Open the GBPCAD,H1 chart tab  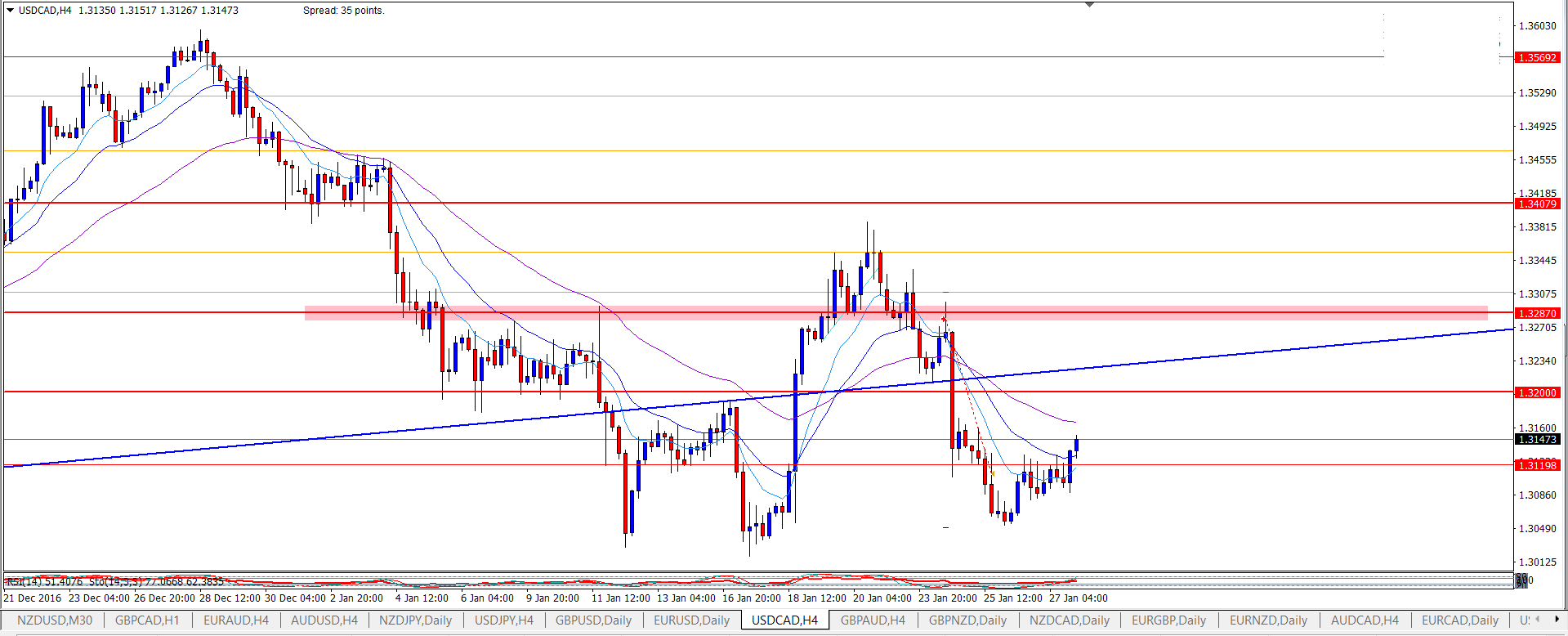(147, 620)
